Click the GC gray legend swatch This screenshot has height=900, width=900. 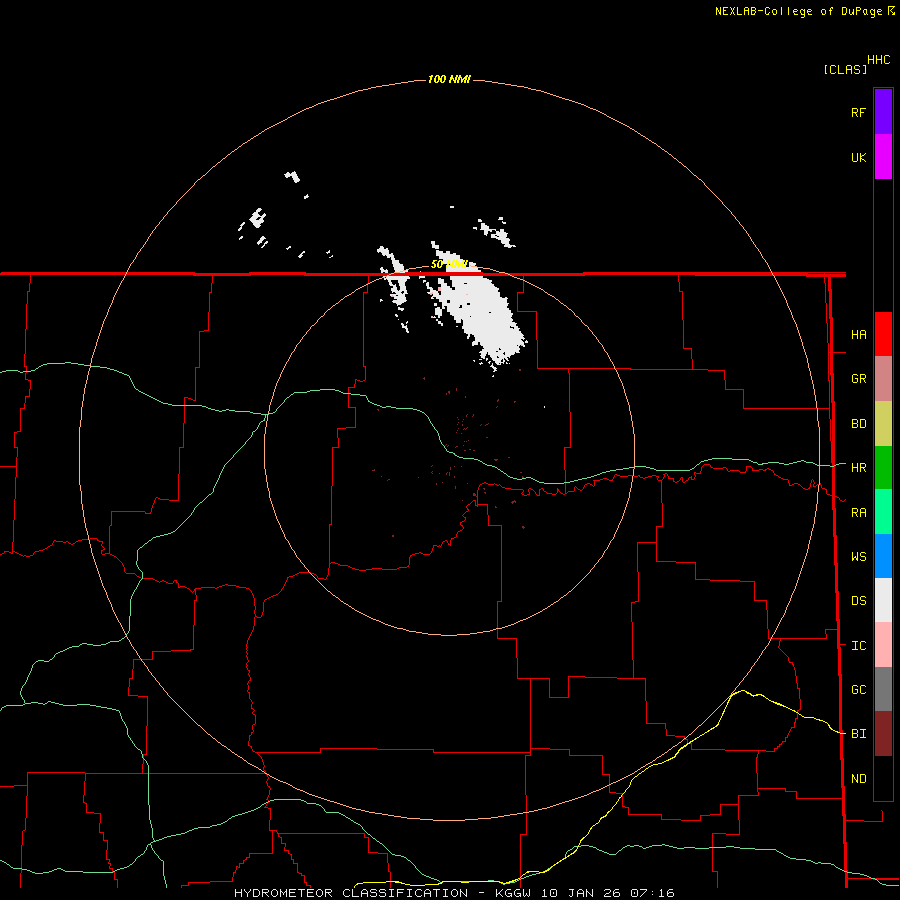pyautogui.click(x=883, y=689)
